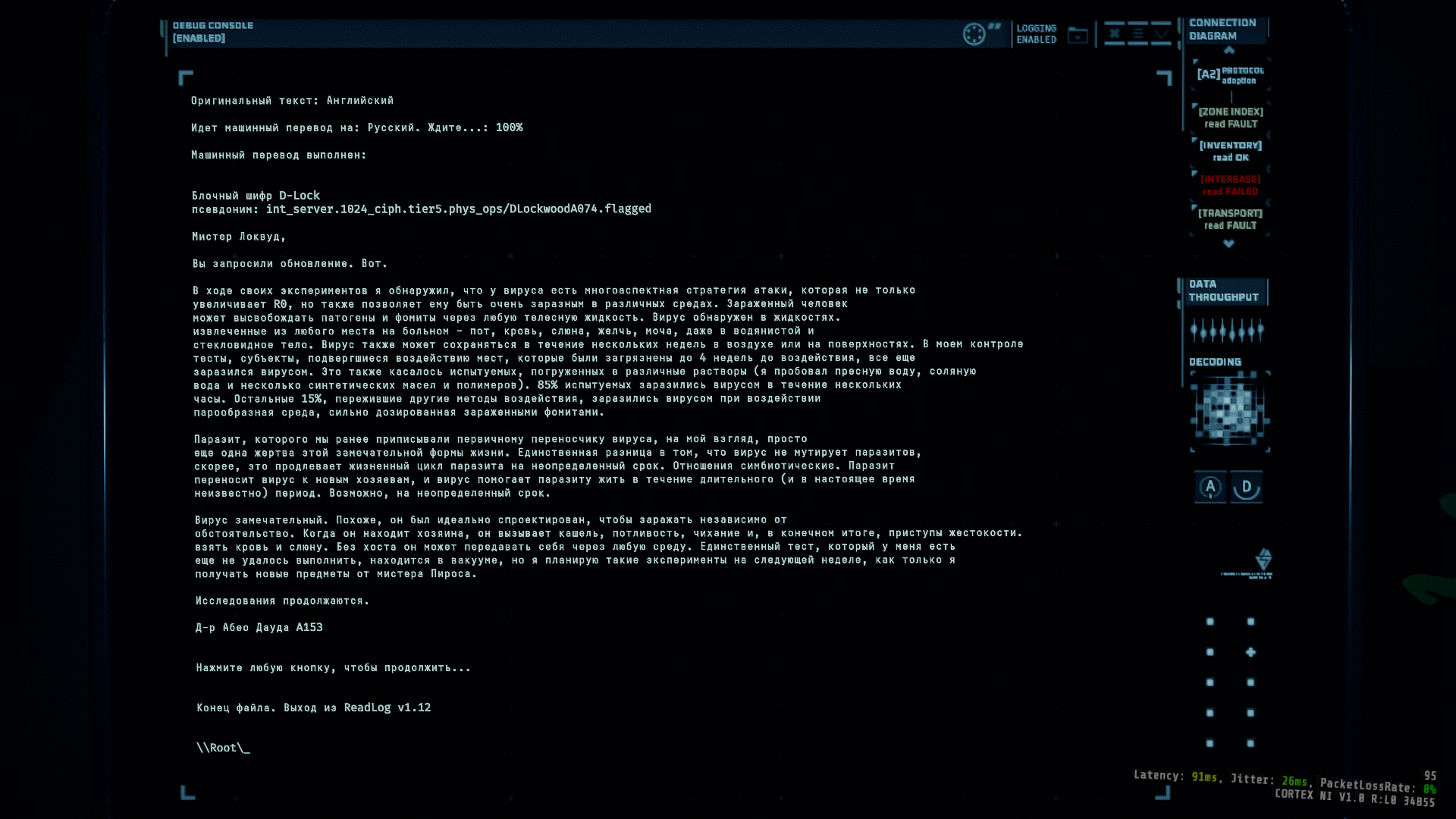Click the decoding pixel matrix thumbnail
This screenshot has width=1456, height=819.
click(x=1229, y=412)
